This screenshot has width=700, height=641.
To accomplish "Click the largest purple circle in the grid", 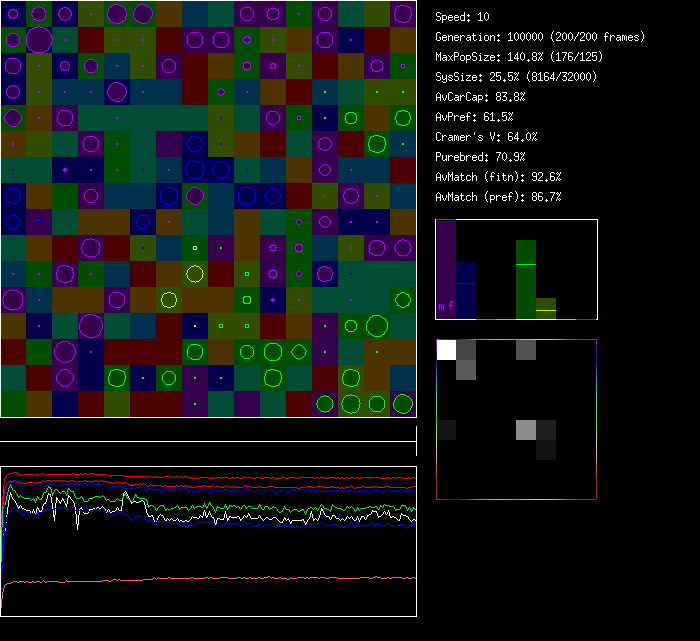I will click(x=39, y=40).
